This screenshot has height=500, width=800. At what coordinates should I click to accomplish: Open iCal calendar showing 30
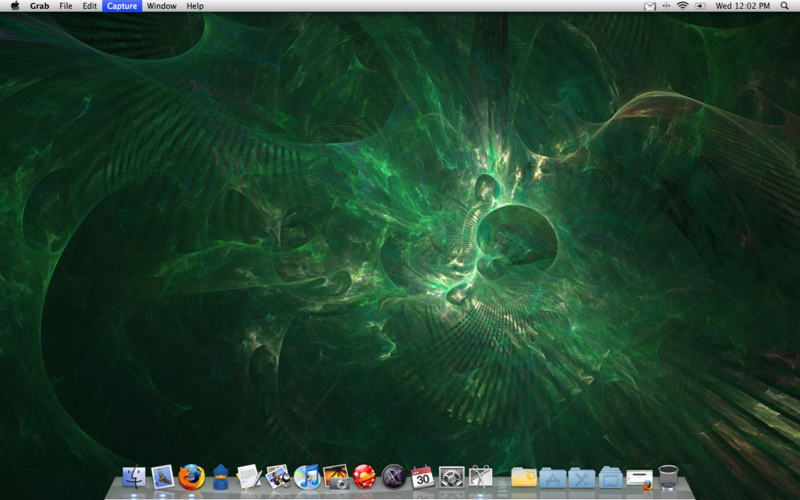422,477
